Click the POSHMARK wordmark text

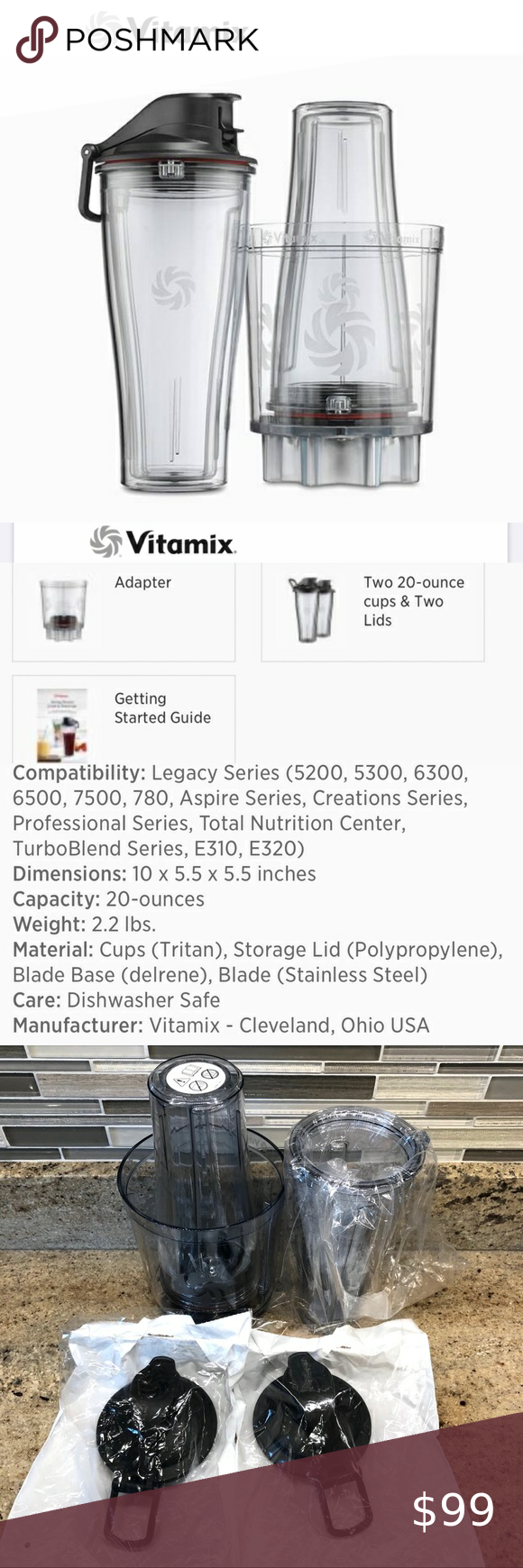[162, 40]
